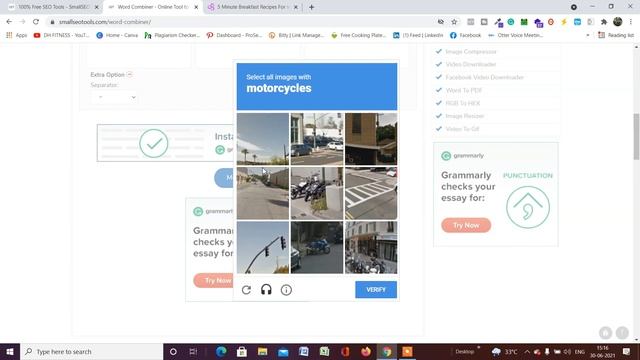Viewport: 640px width, 360px height.
Task: Open a new browser tab
Action: [311, 7]
